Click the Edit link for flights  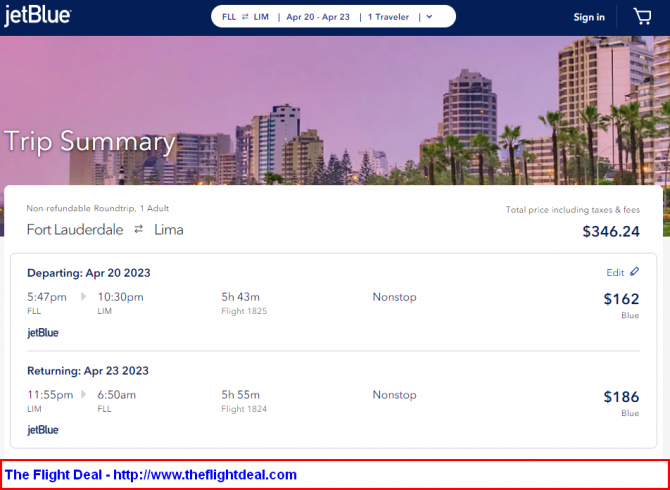[x=615, y=273]
